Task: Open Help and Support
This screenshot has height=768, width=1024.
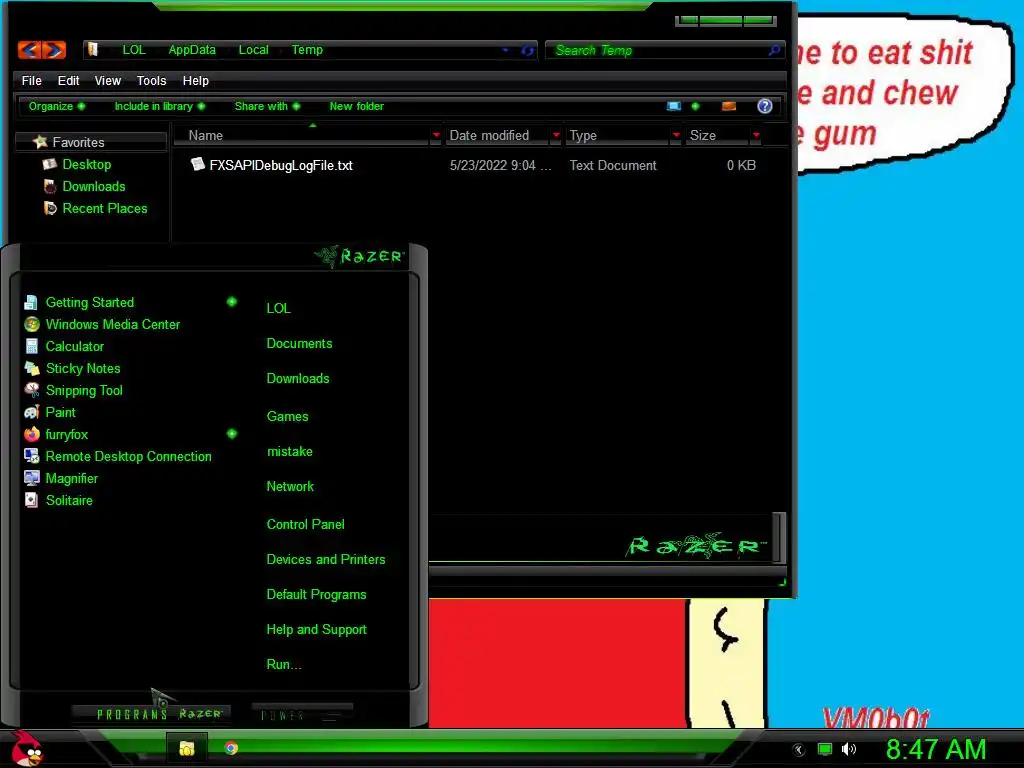Action: coord(316,630)
